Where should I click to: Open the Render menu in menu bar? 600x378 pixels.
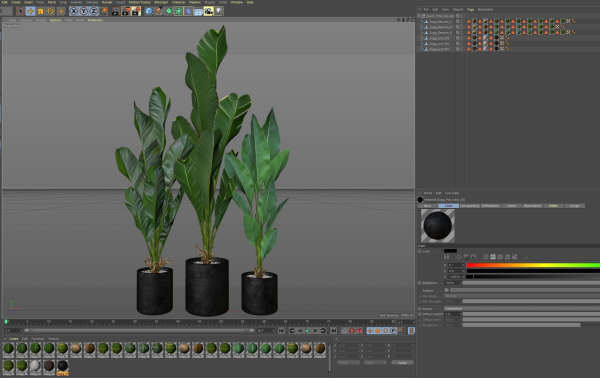(107, 2)
